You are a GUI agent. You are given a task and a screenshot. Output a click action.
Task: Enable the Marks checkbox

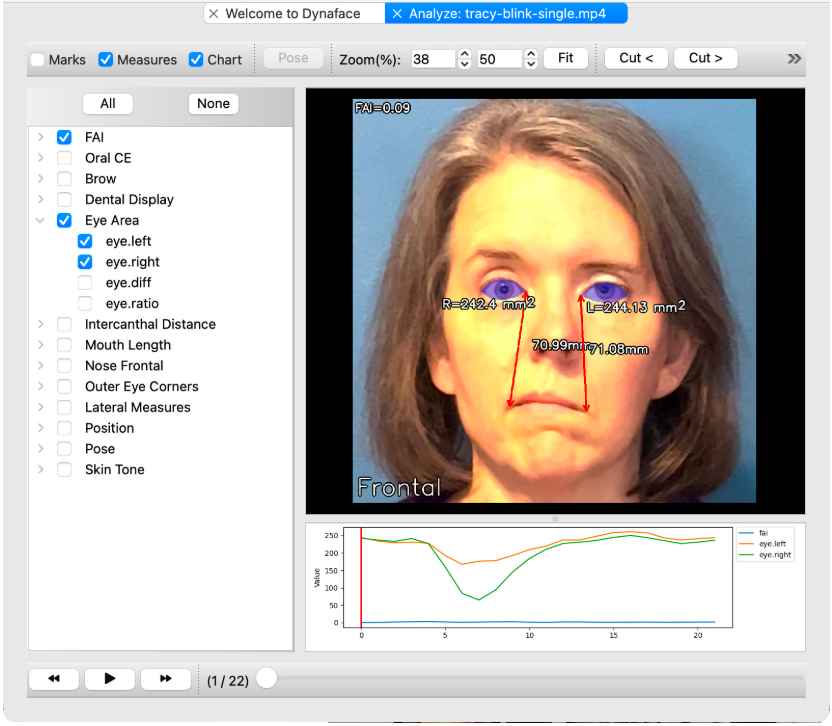[38, 60]
